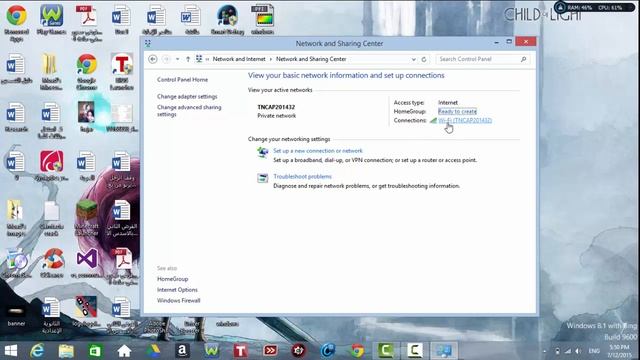Click the taskbar clock

(619, 351)
